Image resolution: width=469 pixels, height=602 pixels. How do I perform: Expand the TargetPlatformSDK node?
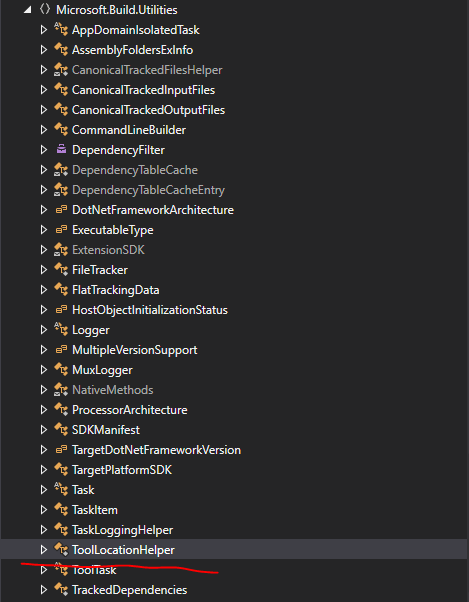[x=44, y=470]
